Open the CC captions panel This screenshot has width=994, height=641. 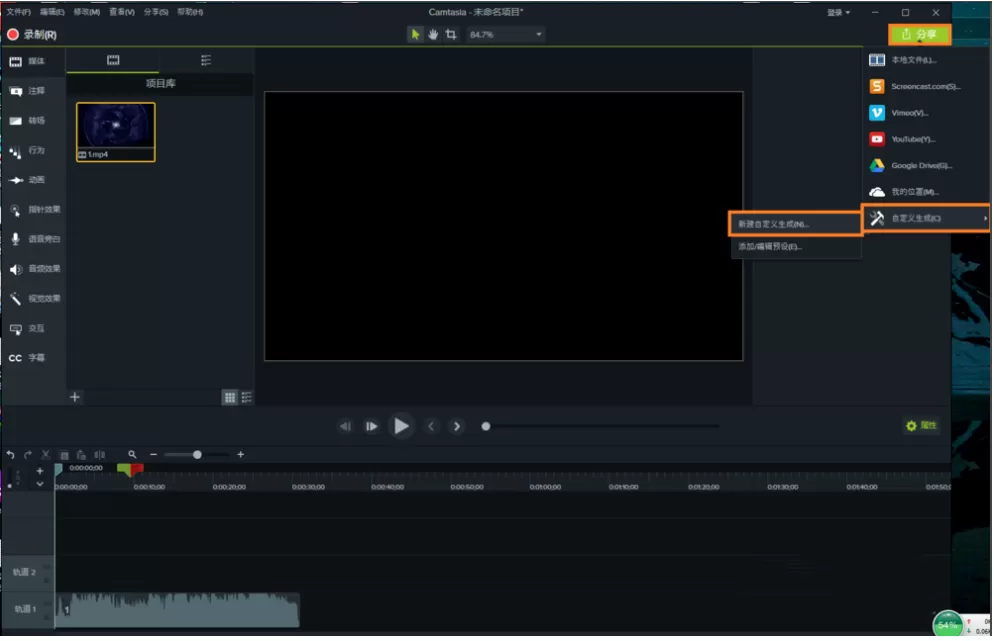[27, 358]
